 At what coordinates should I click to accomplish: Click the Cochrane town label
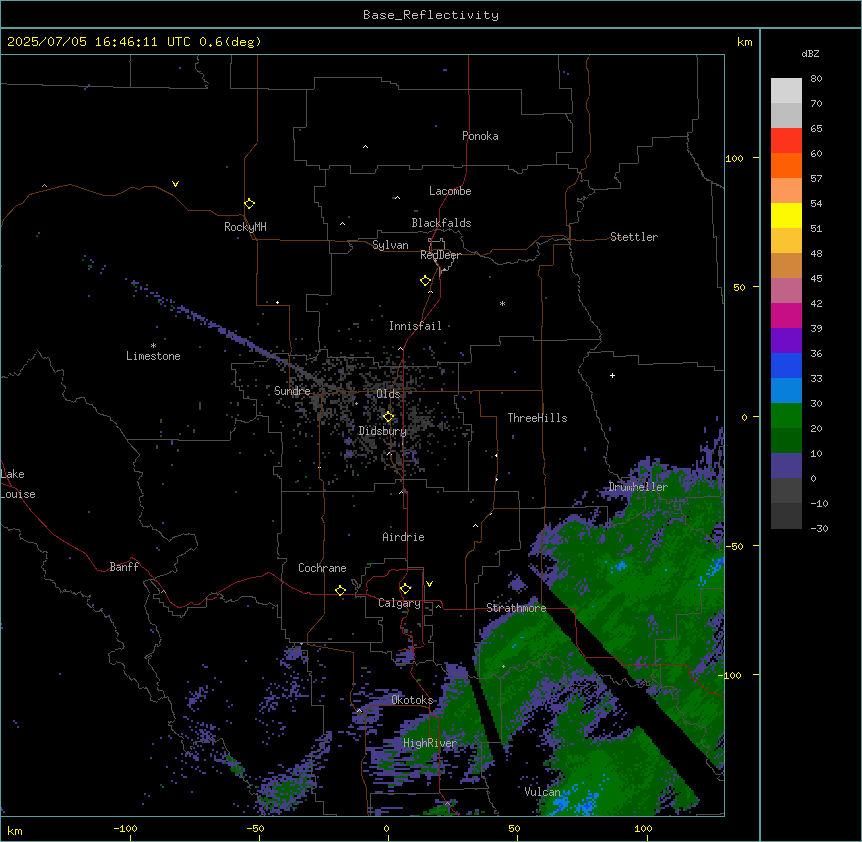click(x=322, y=568)
